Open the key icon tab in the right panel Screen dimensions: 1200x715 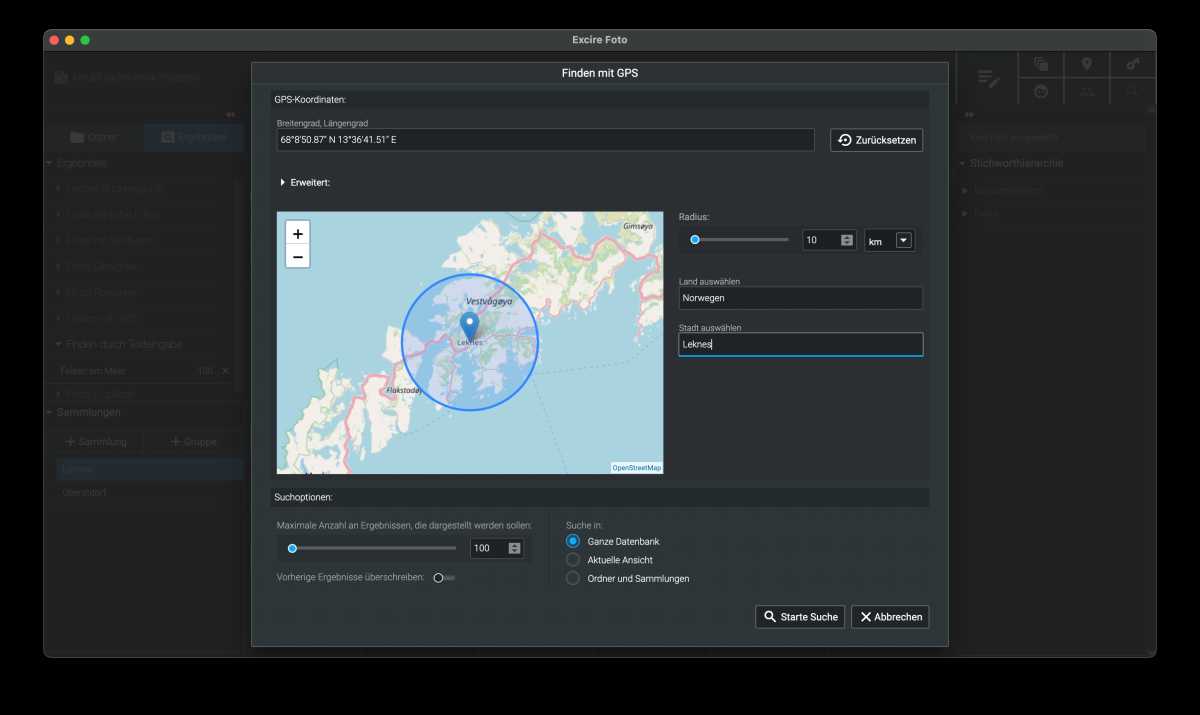pos(1133,64)
